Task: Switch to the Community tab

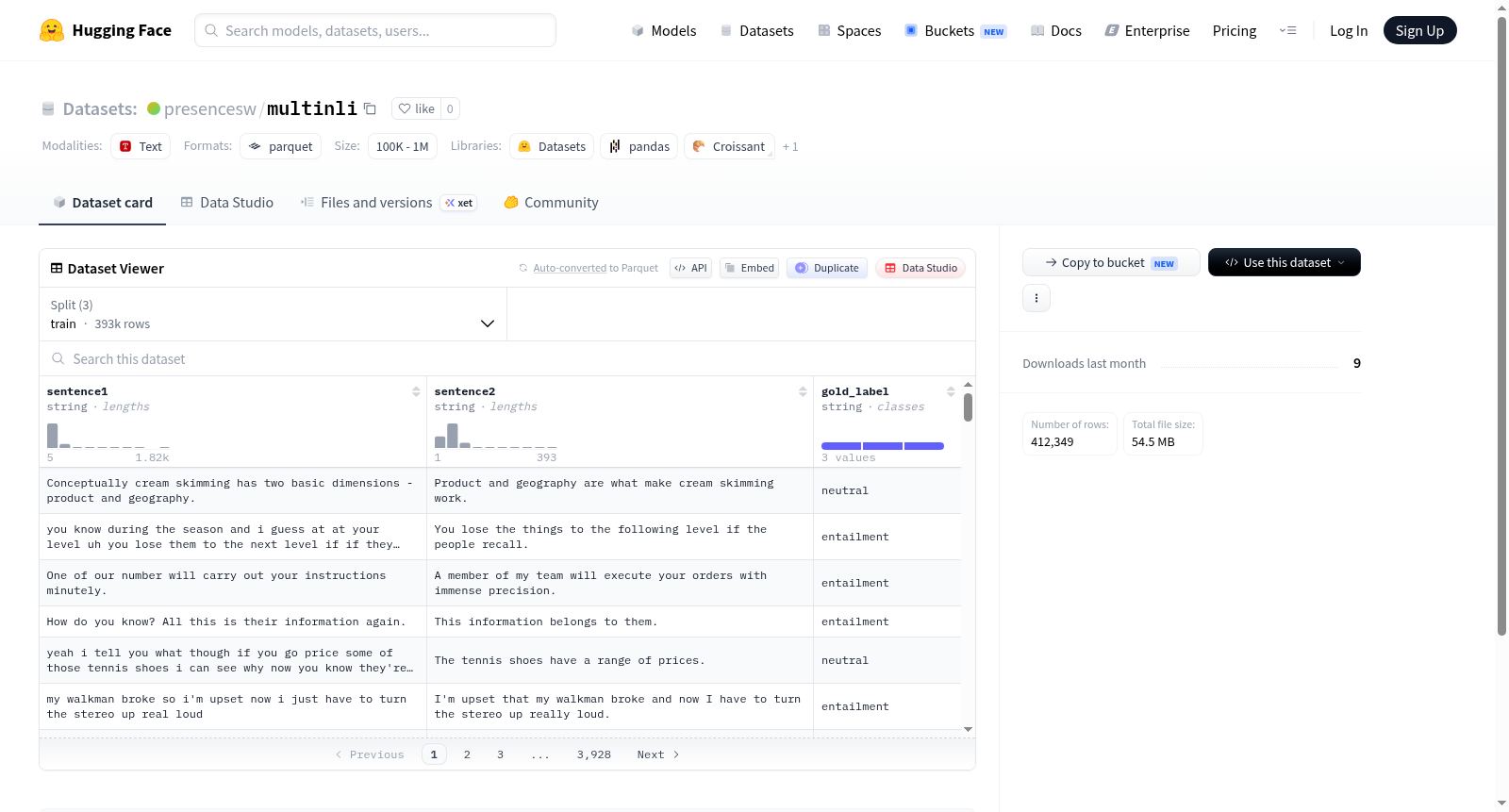Action: click(552, 203)
